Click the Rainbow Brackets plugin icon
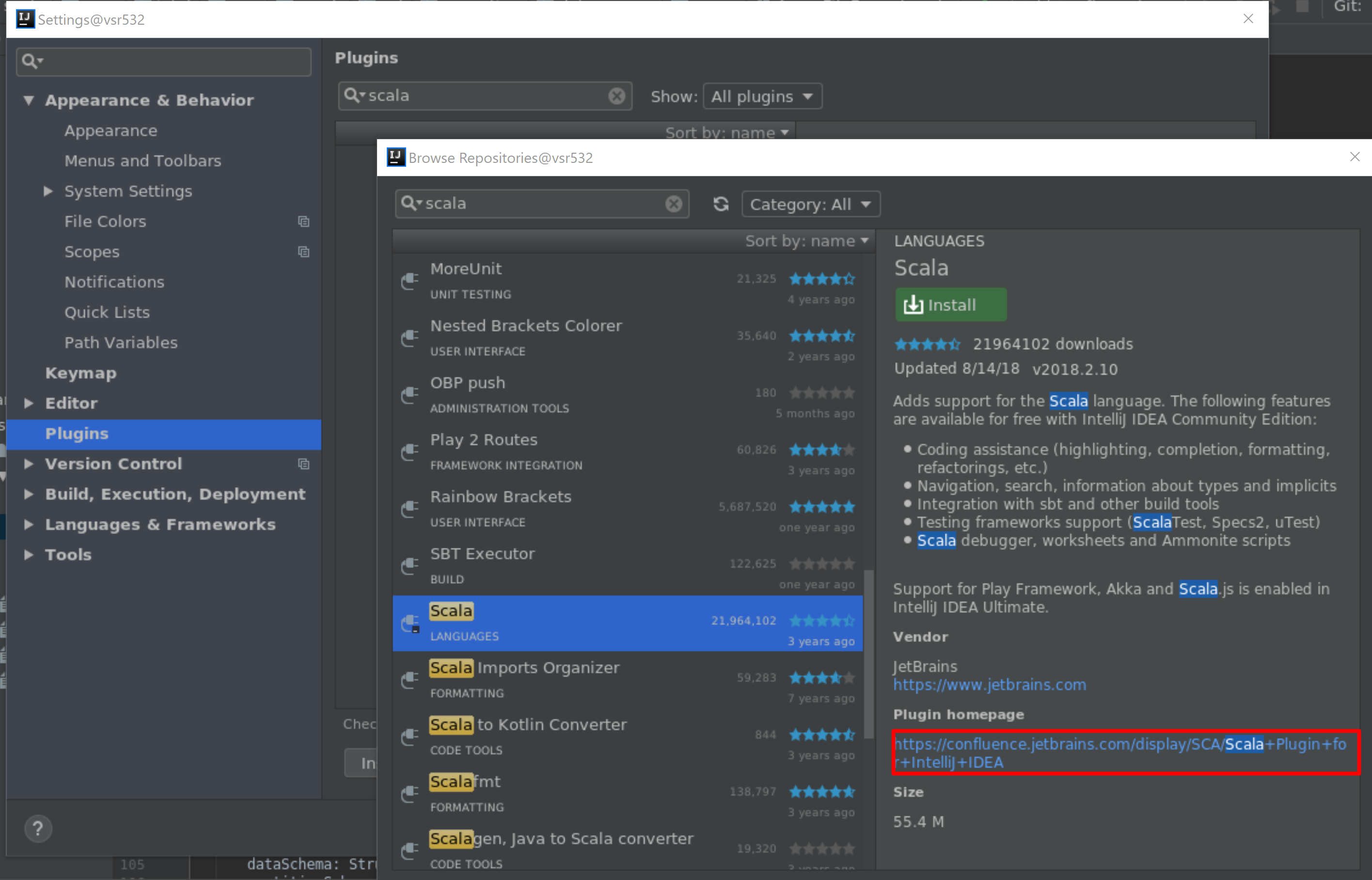 410,509
